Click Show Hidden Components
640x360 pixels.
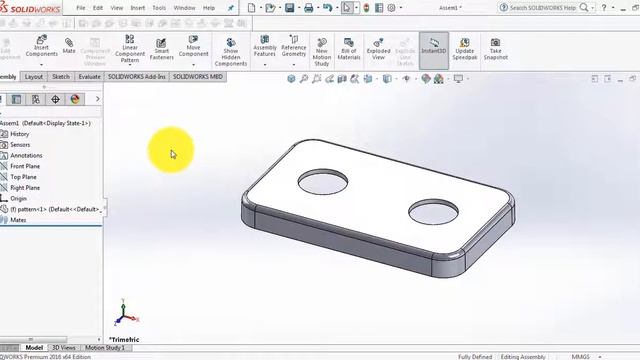[231, 52]
